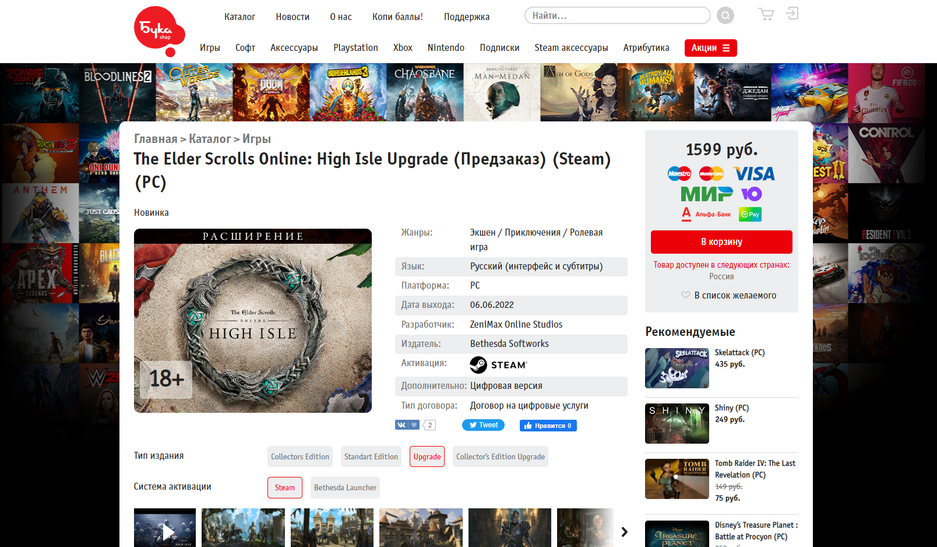This screenshot has width=937, height=547.
Task: Click the Control game cover
Action: tap(886, 153)
